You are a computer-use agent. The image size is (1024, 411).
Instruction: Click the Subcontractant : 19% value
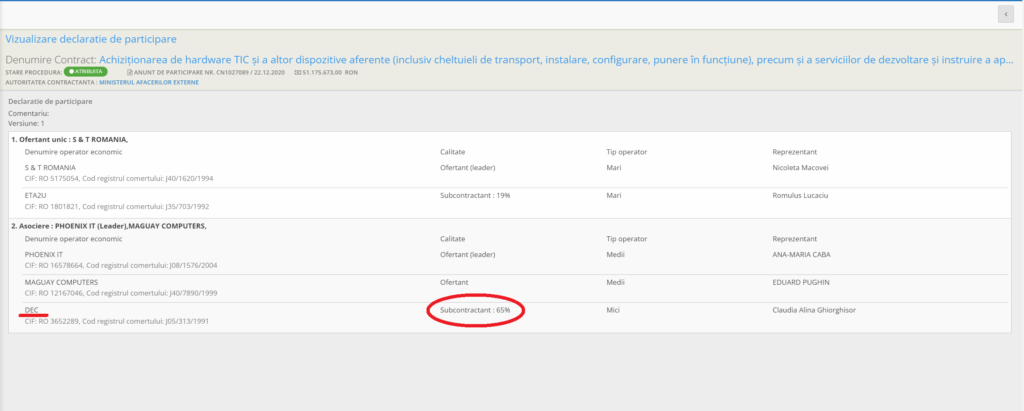coord(475,195)
